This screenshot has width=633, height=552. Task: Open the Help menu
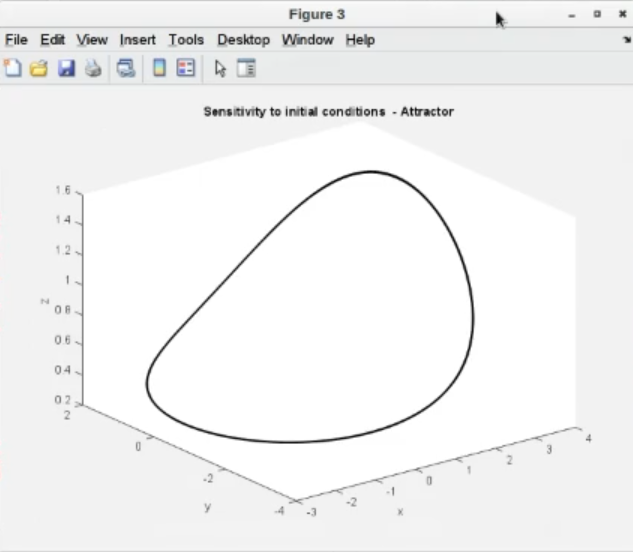(360, 40)
